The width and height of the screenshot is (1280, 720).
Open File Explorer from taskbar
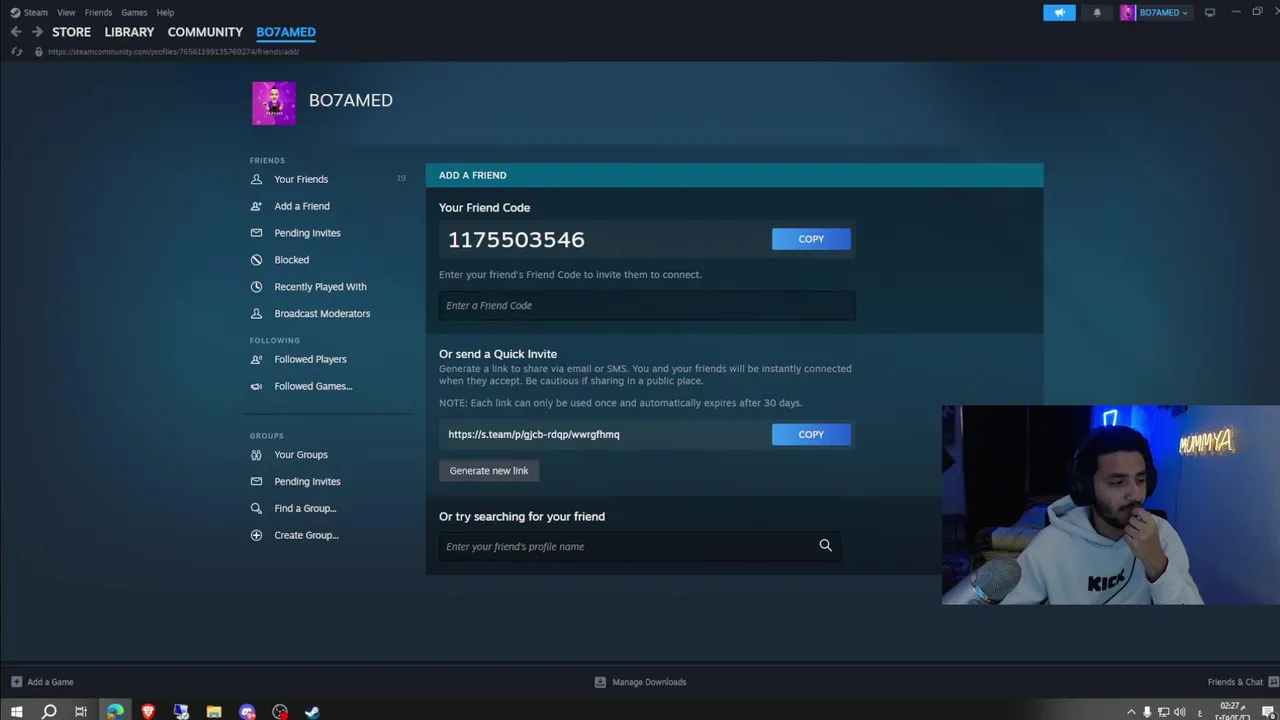214,712
